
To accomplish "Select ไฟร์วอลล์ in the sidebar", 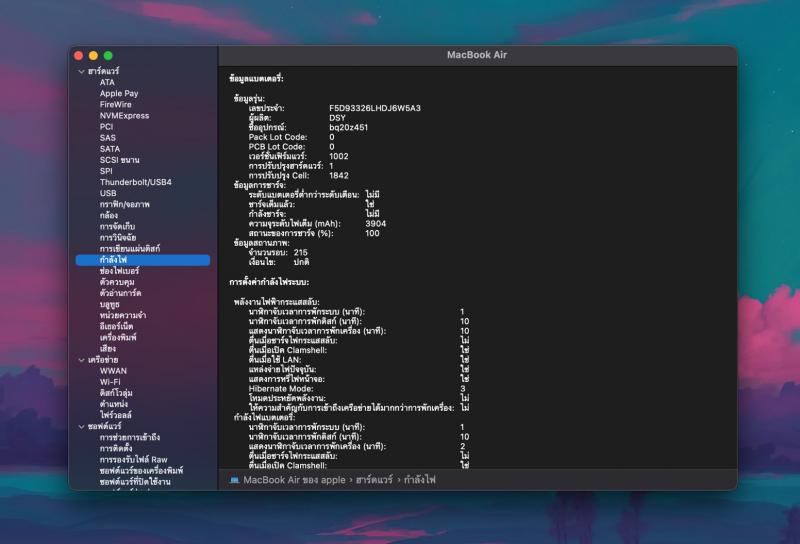I will [x=115, y=415].
